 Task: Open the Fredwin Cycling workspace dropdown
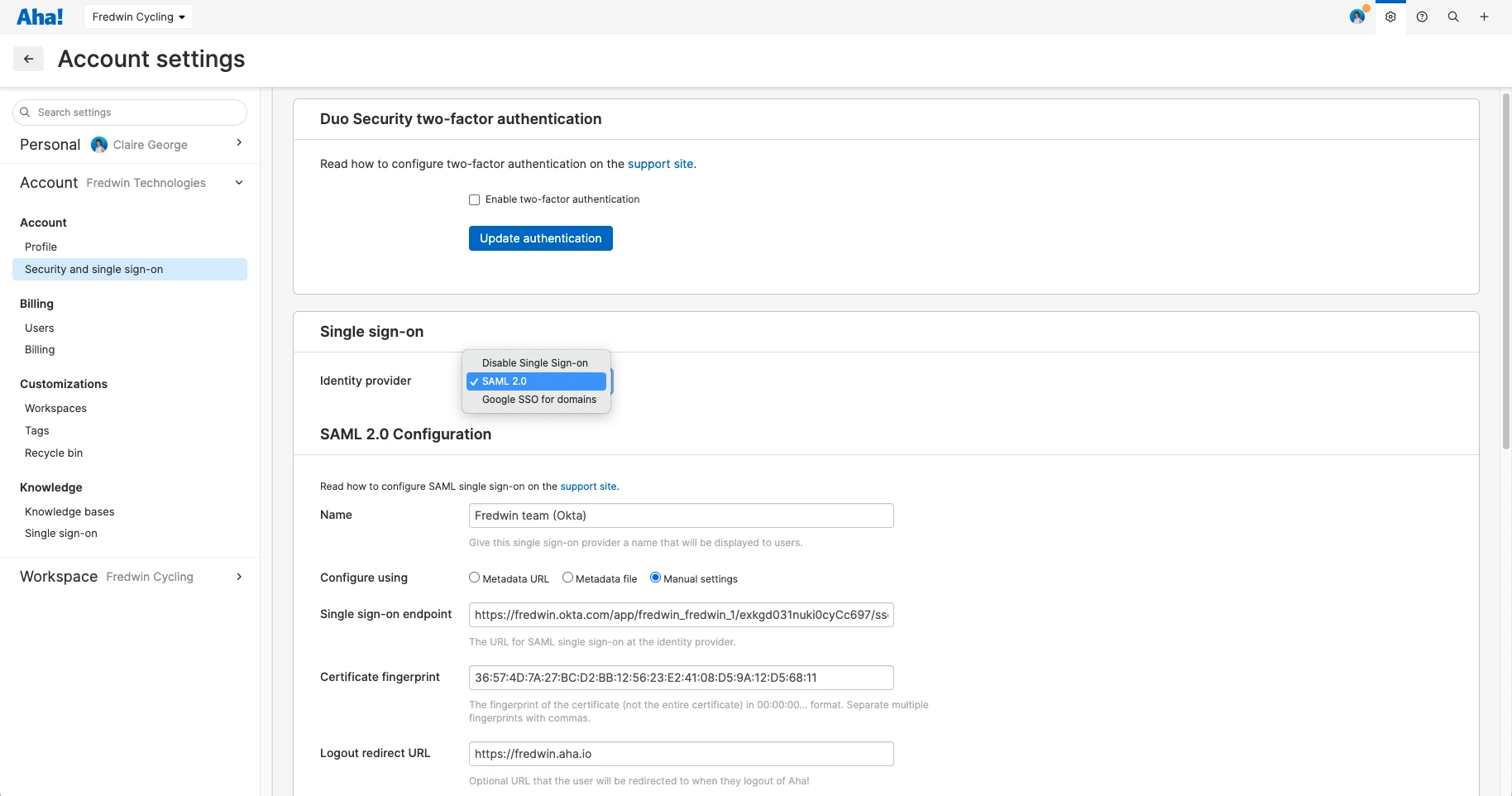pyautogui.click(x=138, y=17)
